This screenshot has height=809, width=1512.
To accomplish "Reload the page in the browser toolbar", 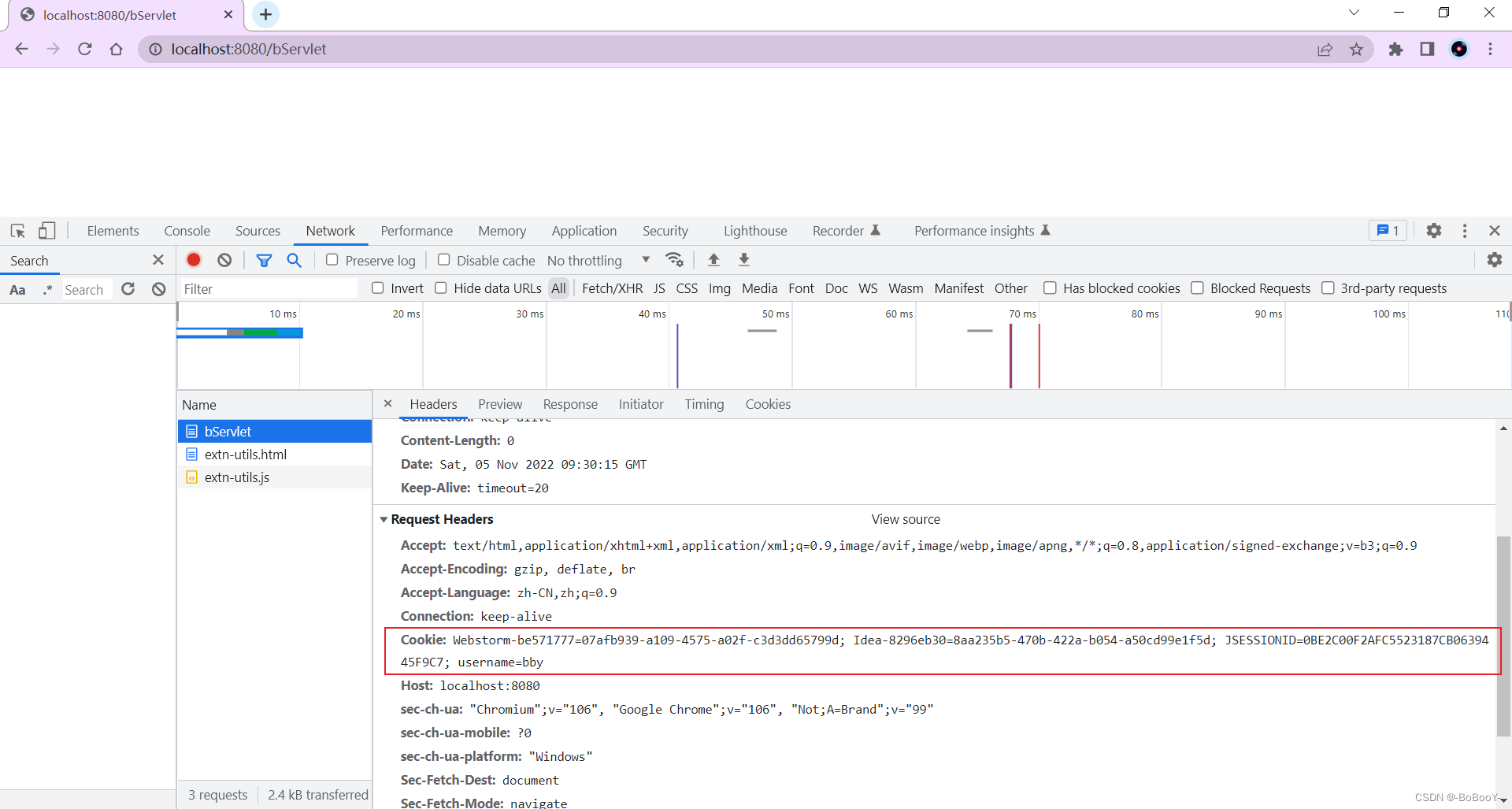I will (85, 49).
